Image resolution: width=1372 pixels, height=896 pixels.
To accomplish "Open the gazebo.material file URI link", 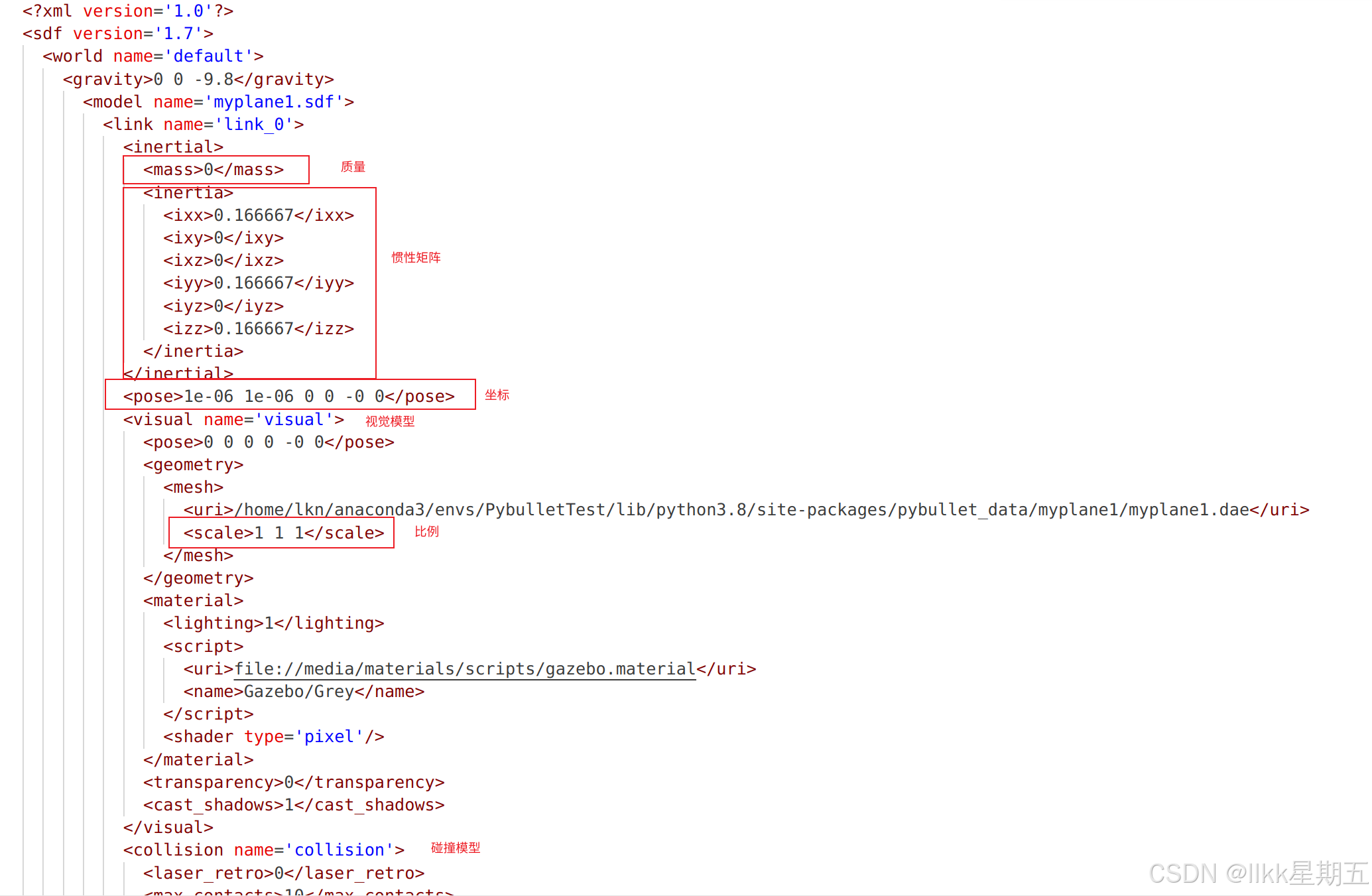I will (464, 669).
